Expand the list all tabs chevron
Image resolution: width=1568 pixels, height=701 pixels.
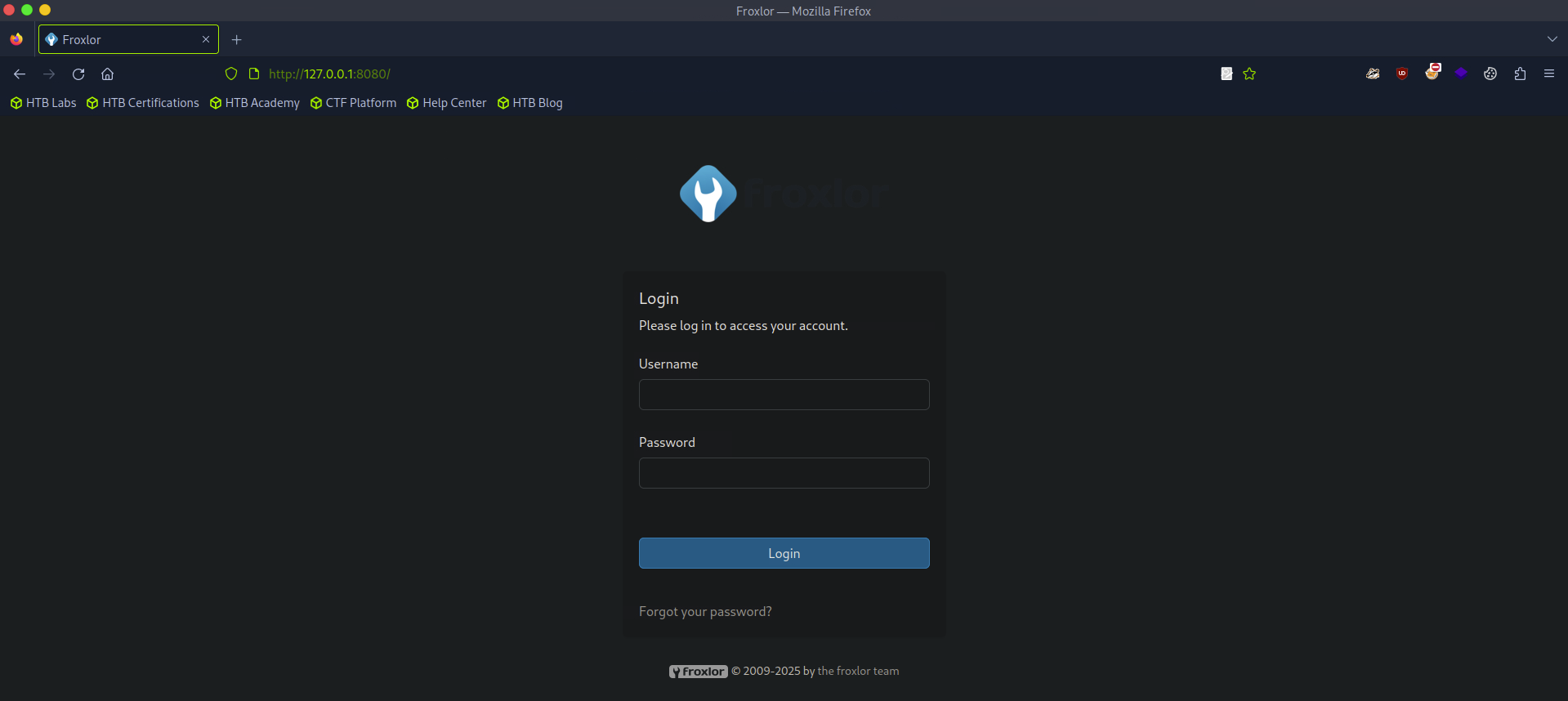tap(1552, 39)
